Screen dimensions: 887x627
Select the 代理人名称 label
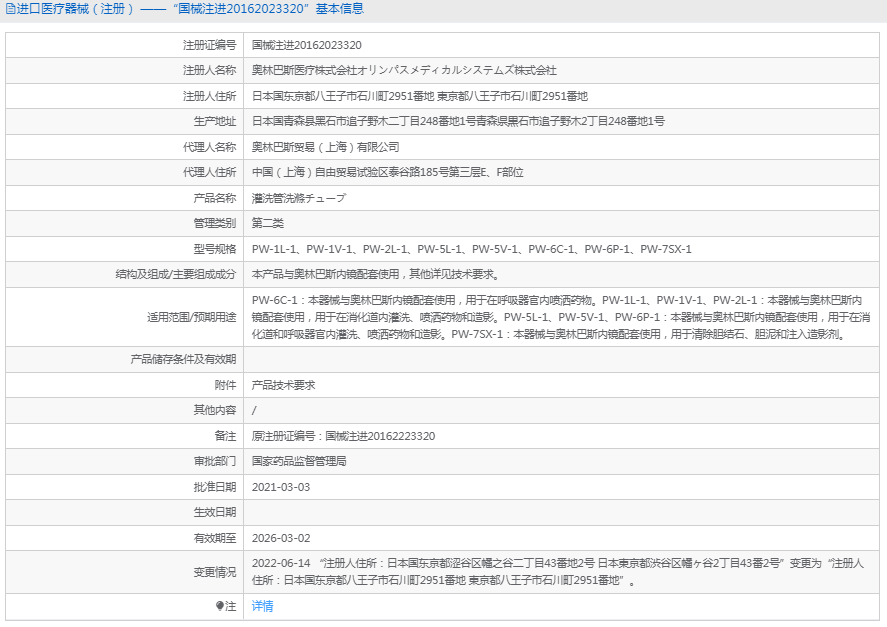[209, 147]
